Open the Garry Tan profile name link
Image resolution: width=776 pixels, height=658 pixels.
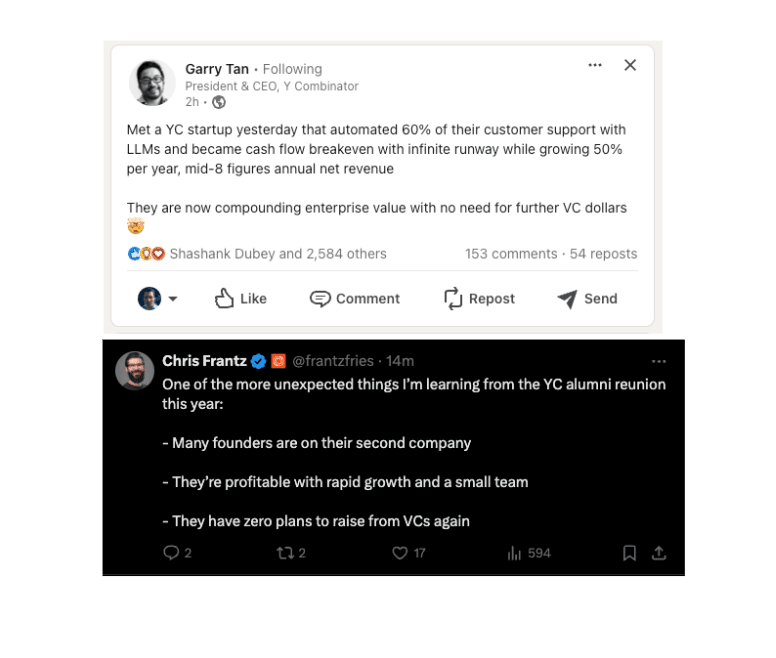click(x=216, y=69)
